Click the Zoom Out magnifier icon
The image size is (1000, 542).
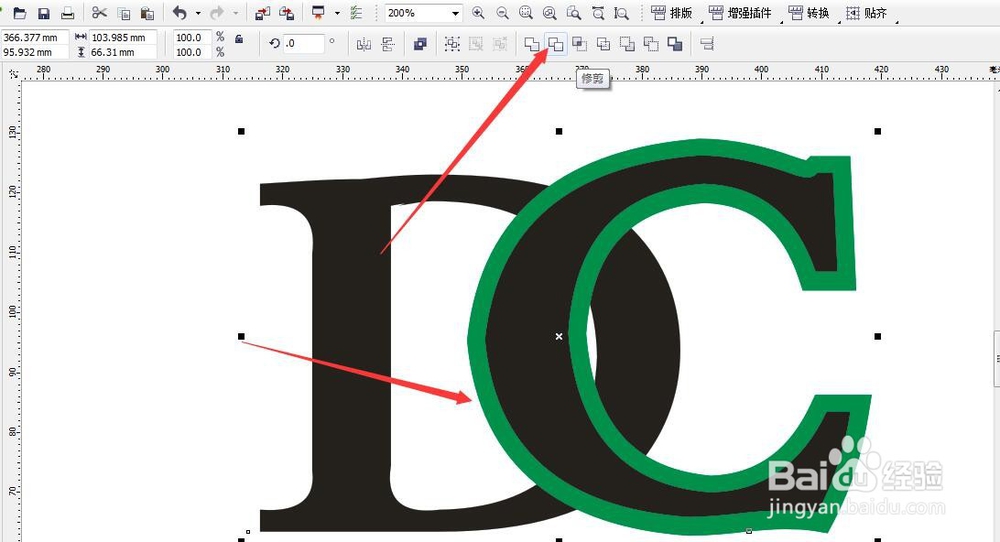click(x=503, y=13)
